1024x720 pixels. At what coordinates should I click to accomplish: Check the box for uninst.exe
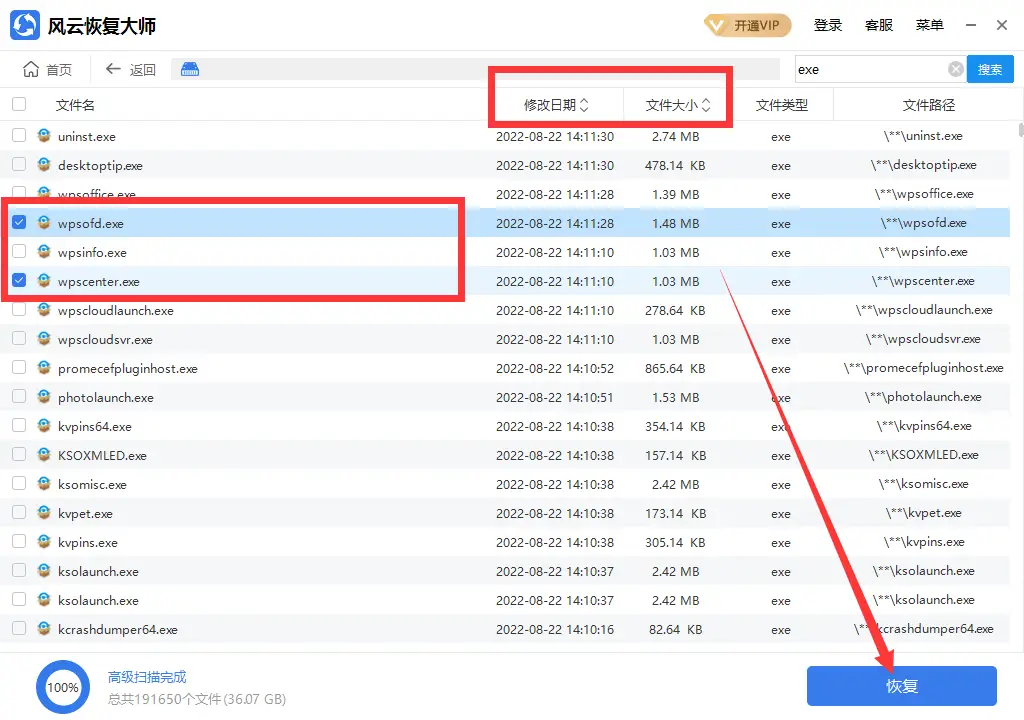point(19,135)
